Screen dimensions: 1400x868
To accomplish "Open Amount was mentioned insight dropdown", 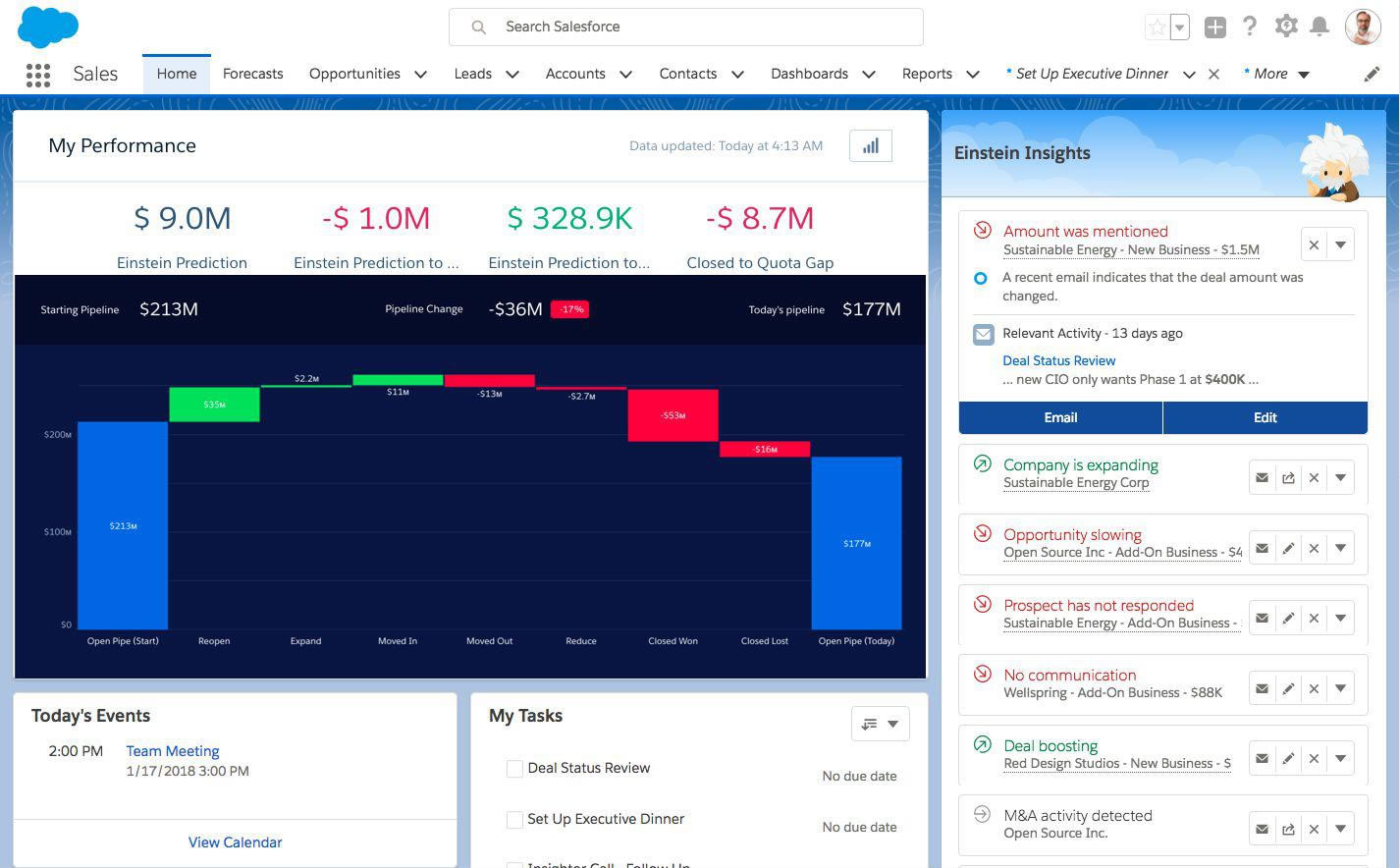I will pos(1340,245).
